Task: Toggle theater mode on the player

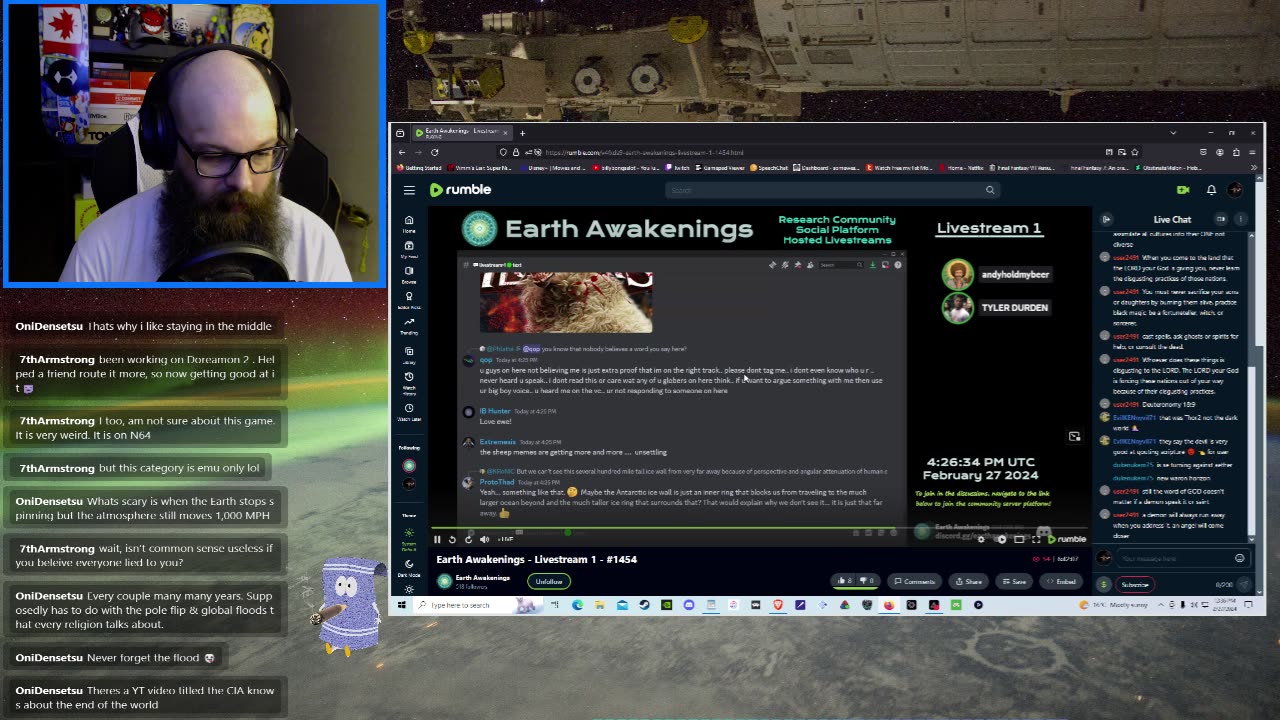Action: (x=1019, y=539)
